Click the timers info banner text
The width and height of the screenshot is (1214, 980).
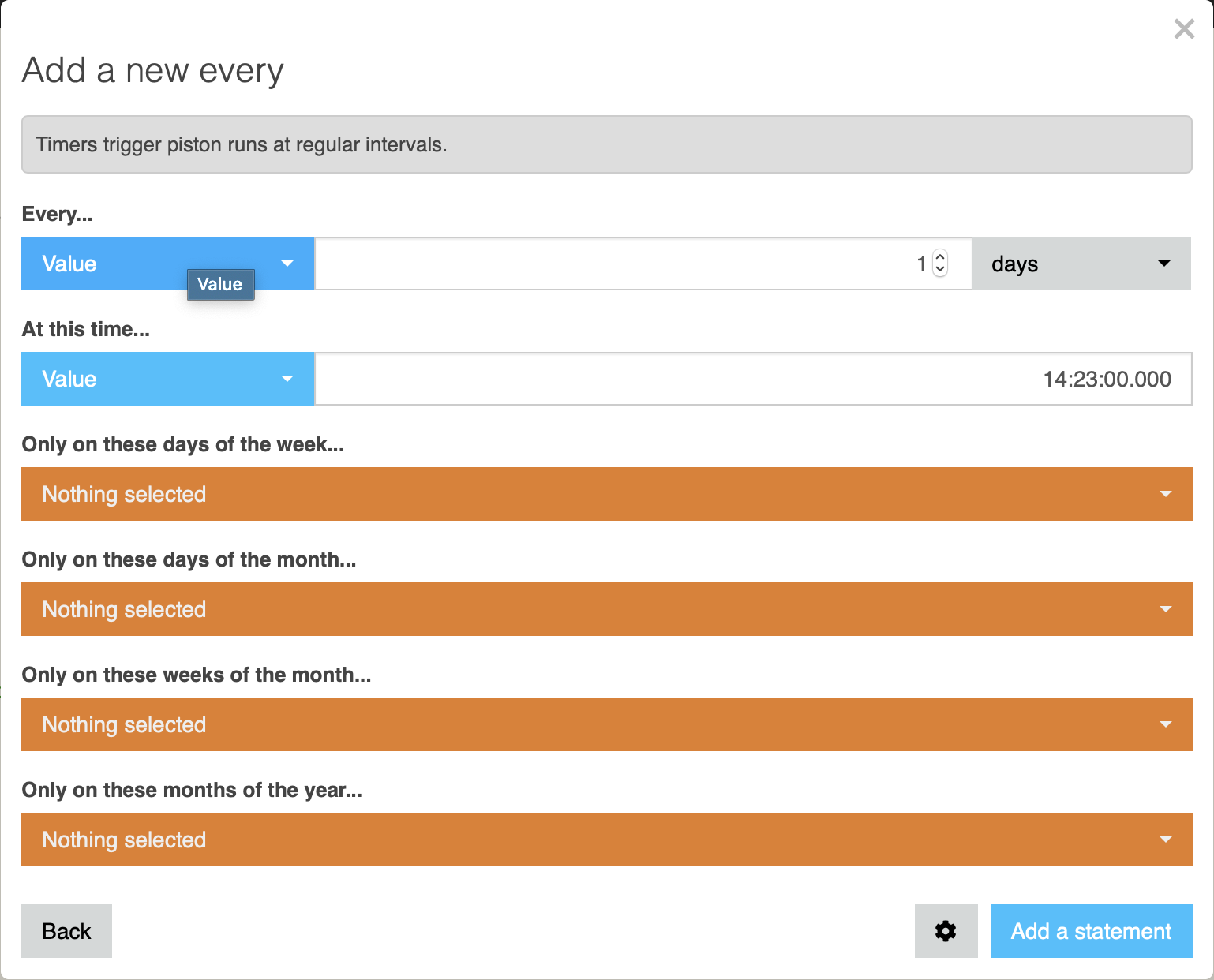(242, 144)
